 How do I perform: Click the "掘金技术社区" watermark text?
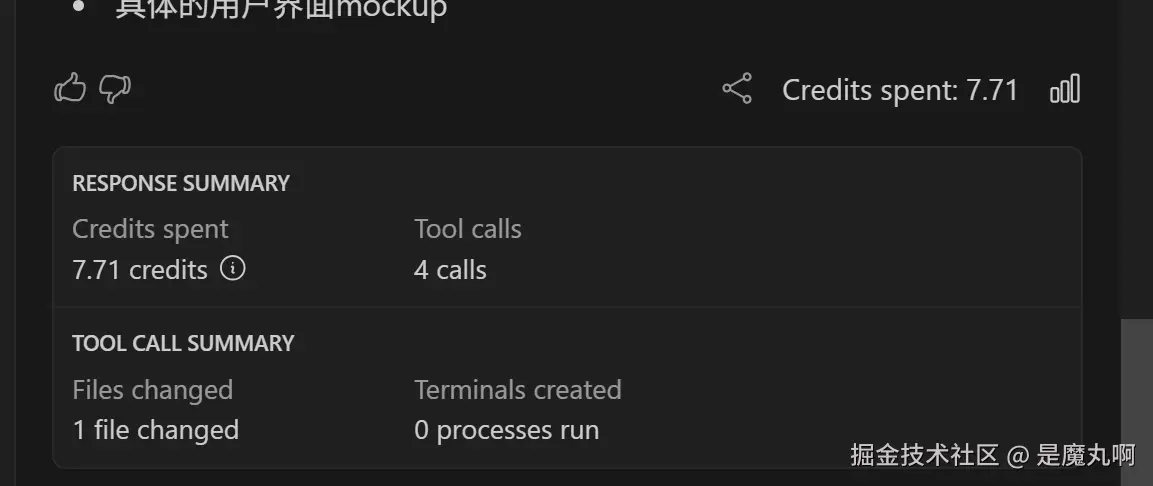click(925, 456)
